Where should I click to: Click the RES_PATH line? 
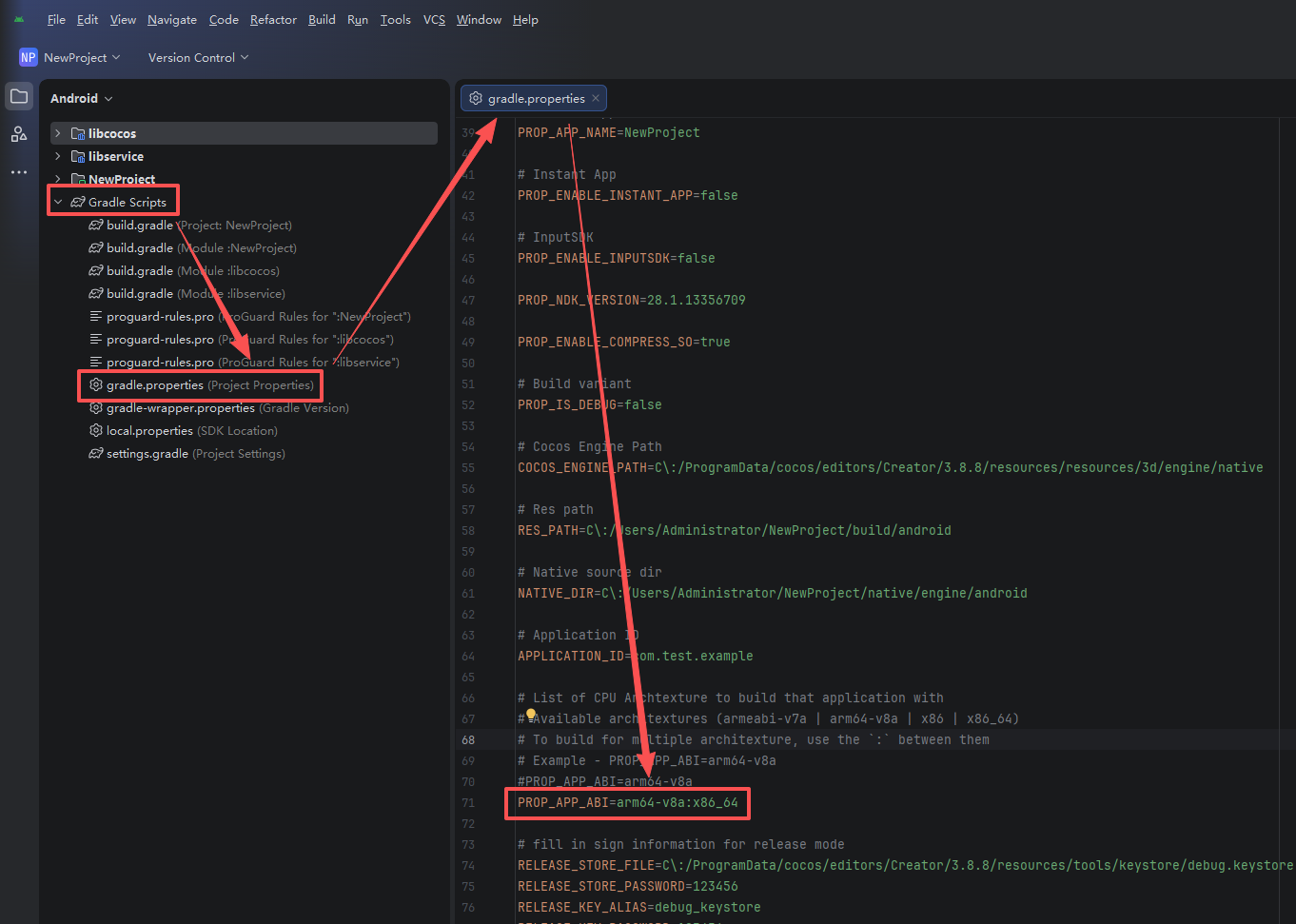pyautogui.click(x=735, y=530)
